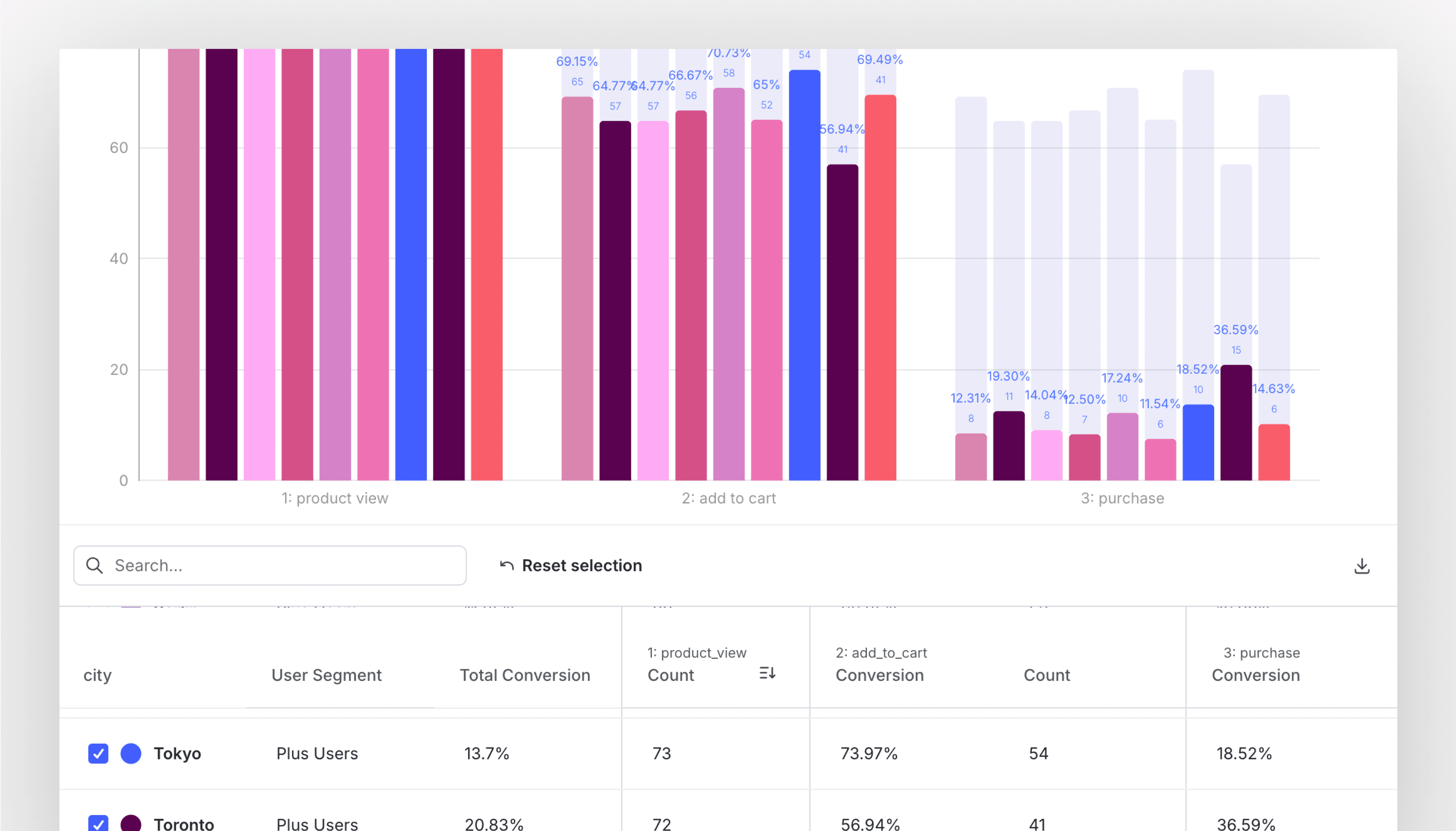Viewport: 1456px width, 831px height.
Task: Click the add_to_cart Conversion column header
Action: pyautogui.click(x=879, y=675)
